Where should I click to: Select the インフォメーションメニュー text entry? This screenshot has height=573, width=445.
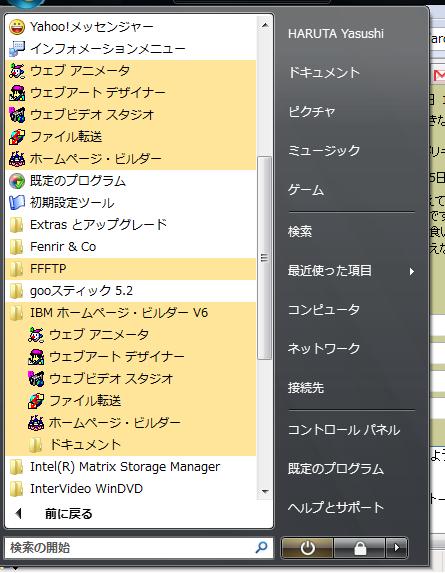(x=108, y=49)
